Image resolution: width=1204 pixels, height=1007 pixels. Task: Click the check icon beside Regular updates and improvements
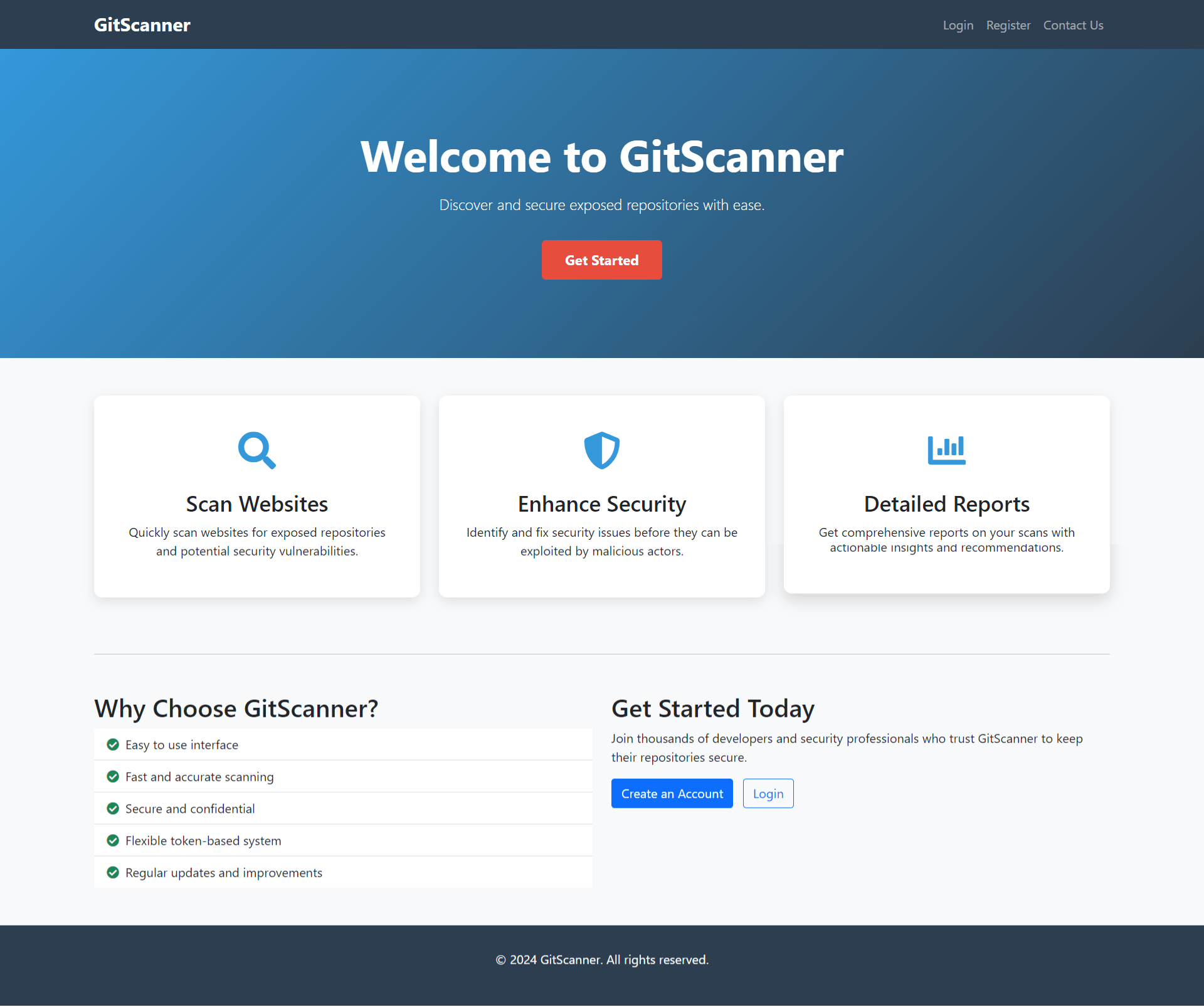[x=113, y=873]
